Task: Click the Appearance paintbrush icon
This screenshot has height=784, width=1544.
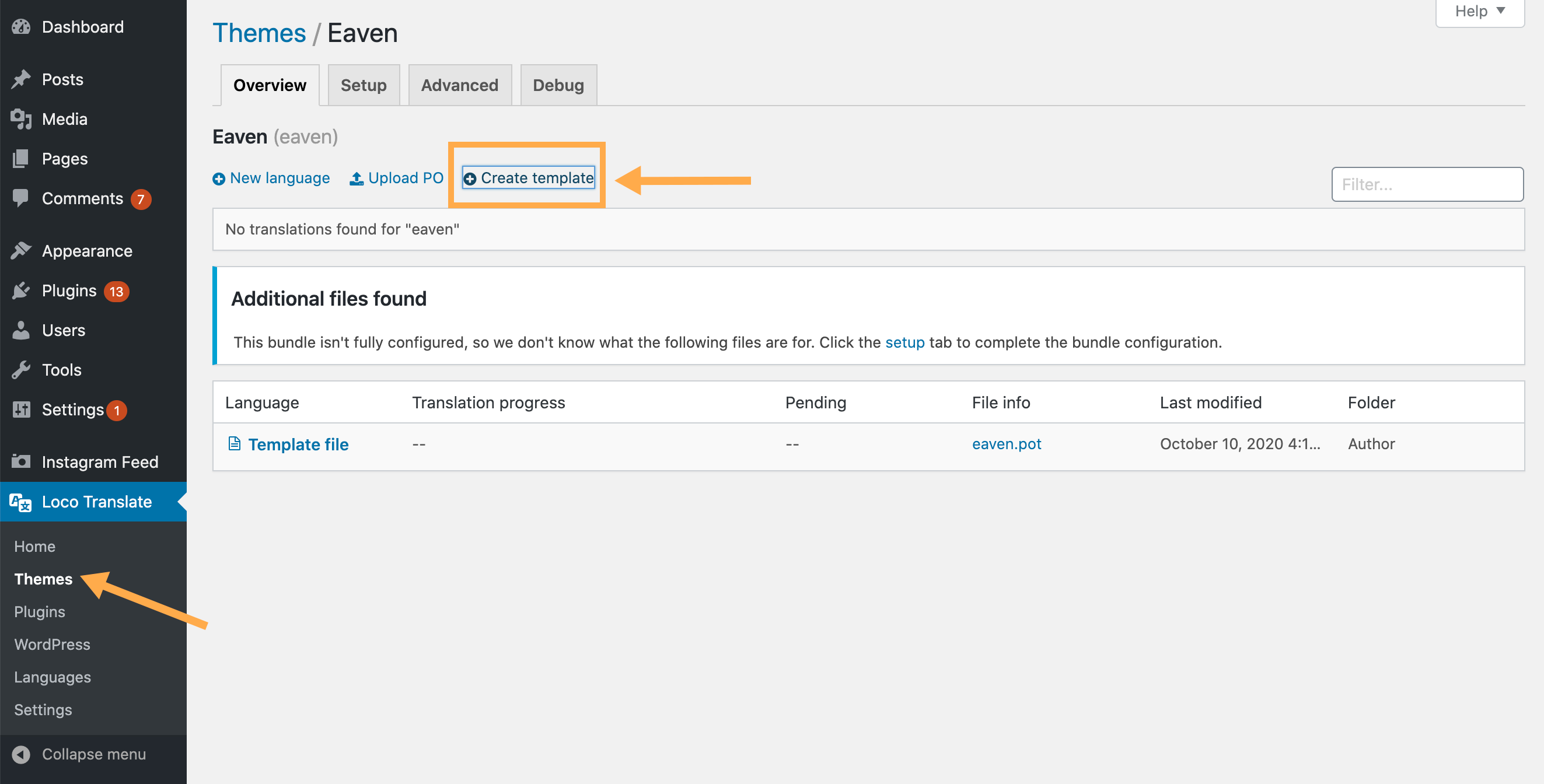Action: click(x=21, y=251)
